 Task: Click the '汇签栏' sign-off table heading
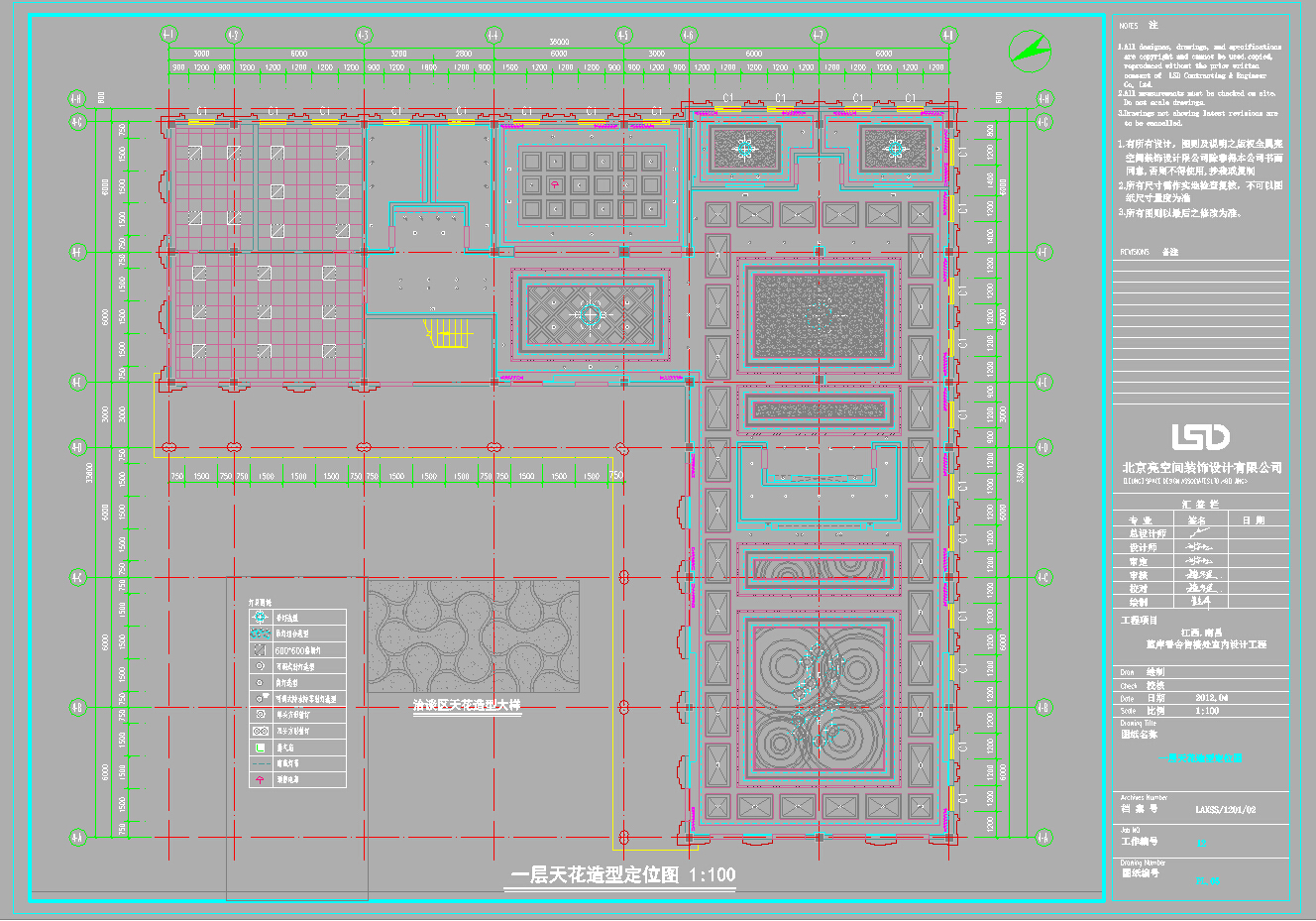[1200, 505]
